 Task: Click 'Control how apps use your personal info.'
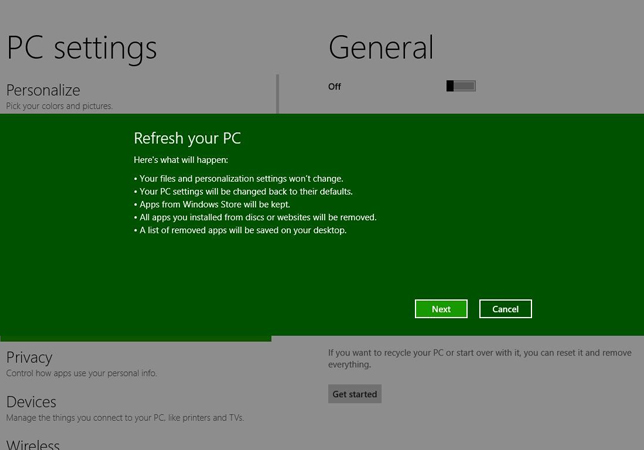pyautogui.click(x=81, y=373)
